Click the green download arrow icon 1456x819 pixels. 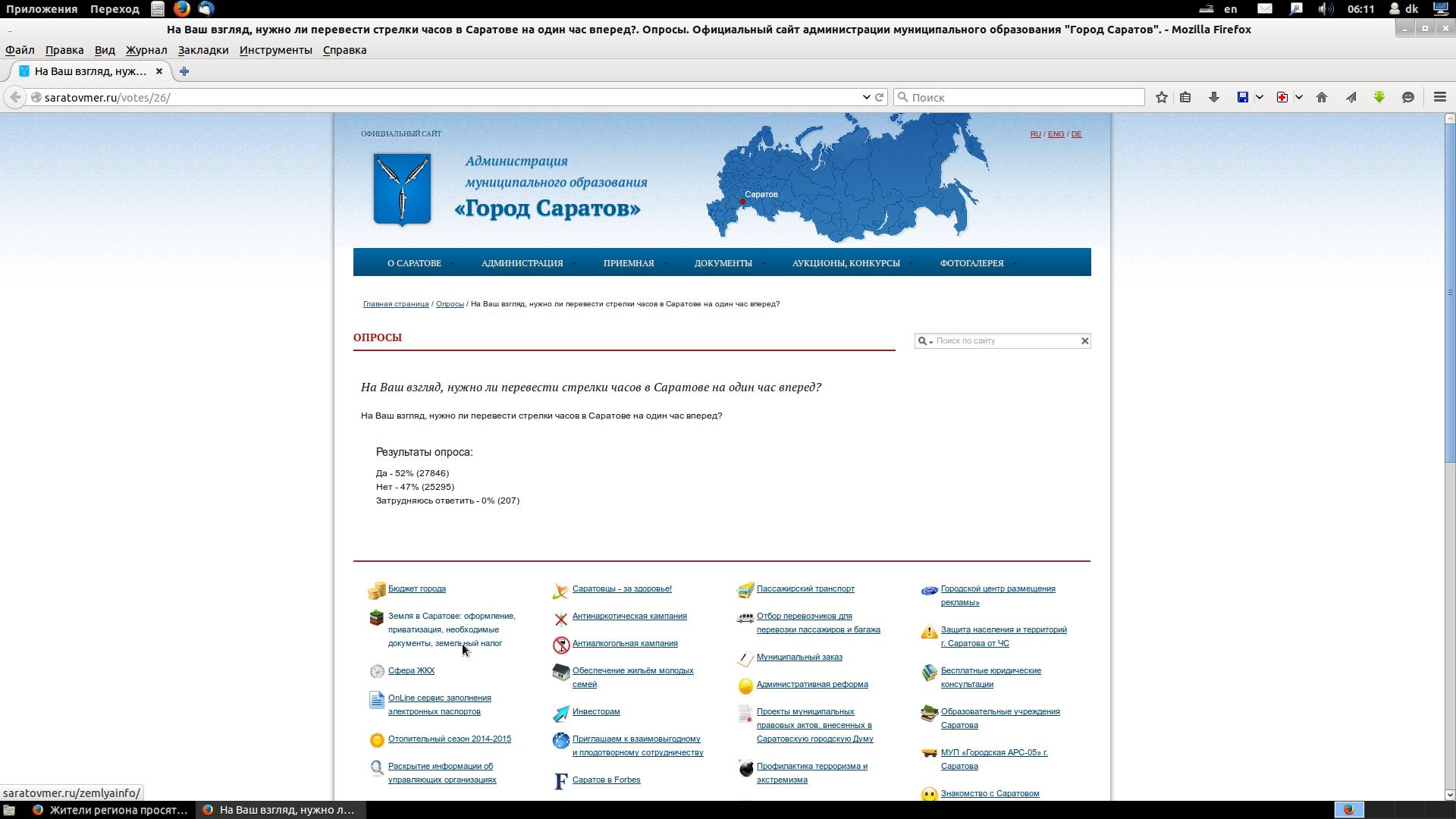click(1379, 97)
